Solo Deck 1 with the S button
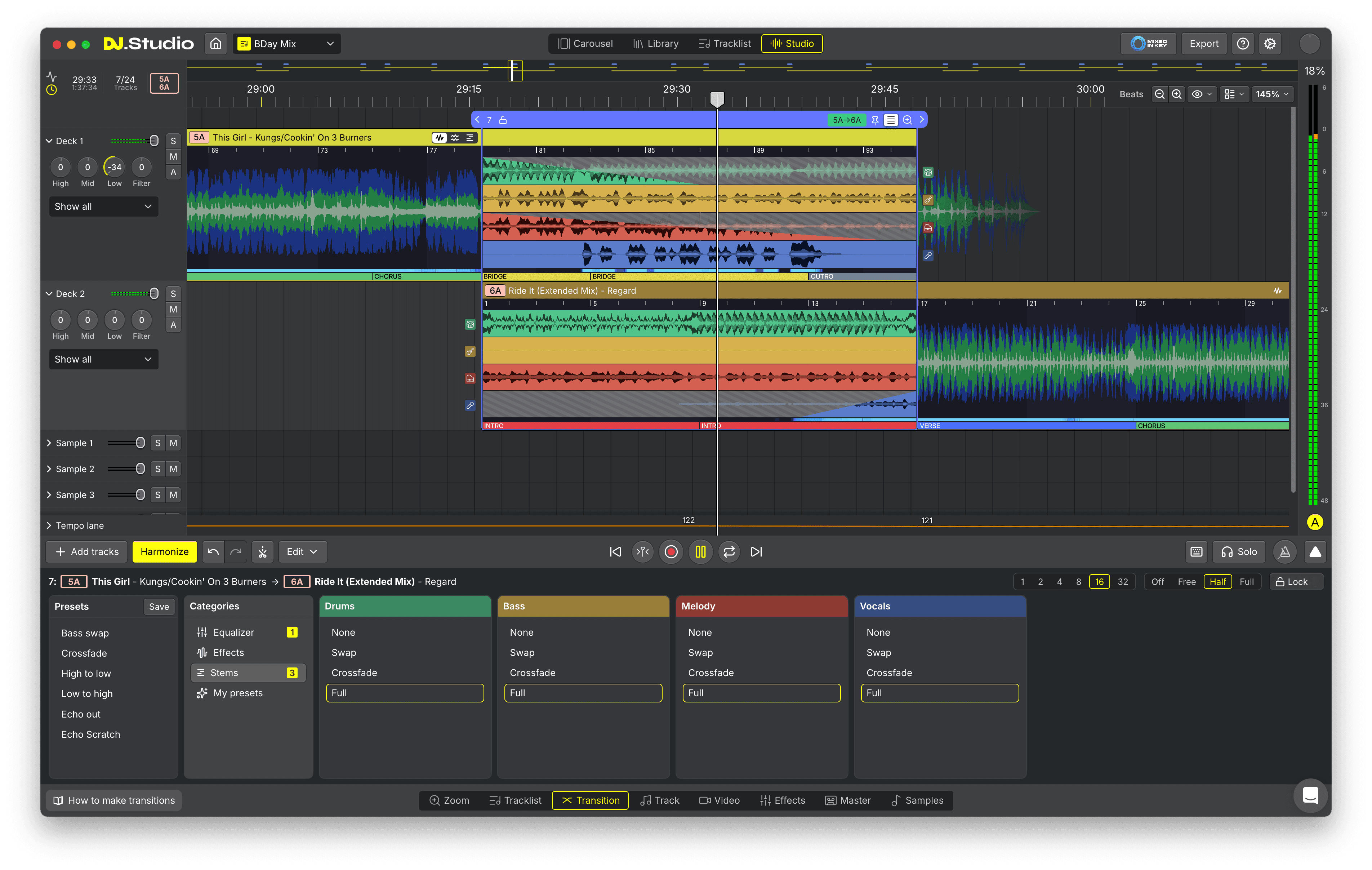The height and width of the screenshot is (870, 1372). click(x=173, y=141)
